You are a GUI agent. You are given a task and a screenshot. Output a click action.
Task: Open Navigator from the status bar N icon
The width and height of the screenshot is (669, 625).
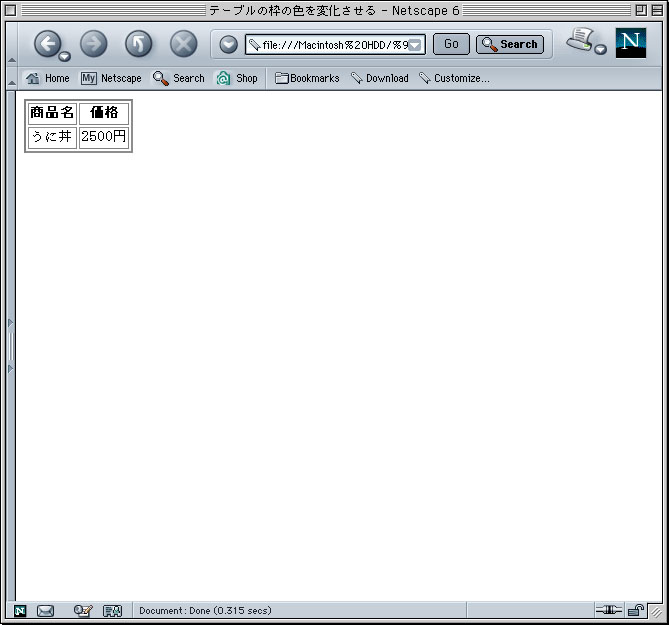click(x=20, y=611)
